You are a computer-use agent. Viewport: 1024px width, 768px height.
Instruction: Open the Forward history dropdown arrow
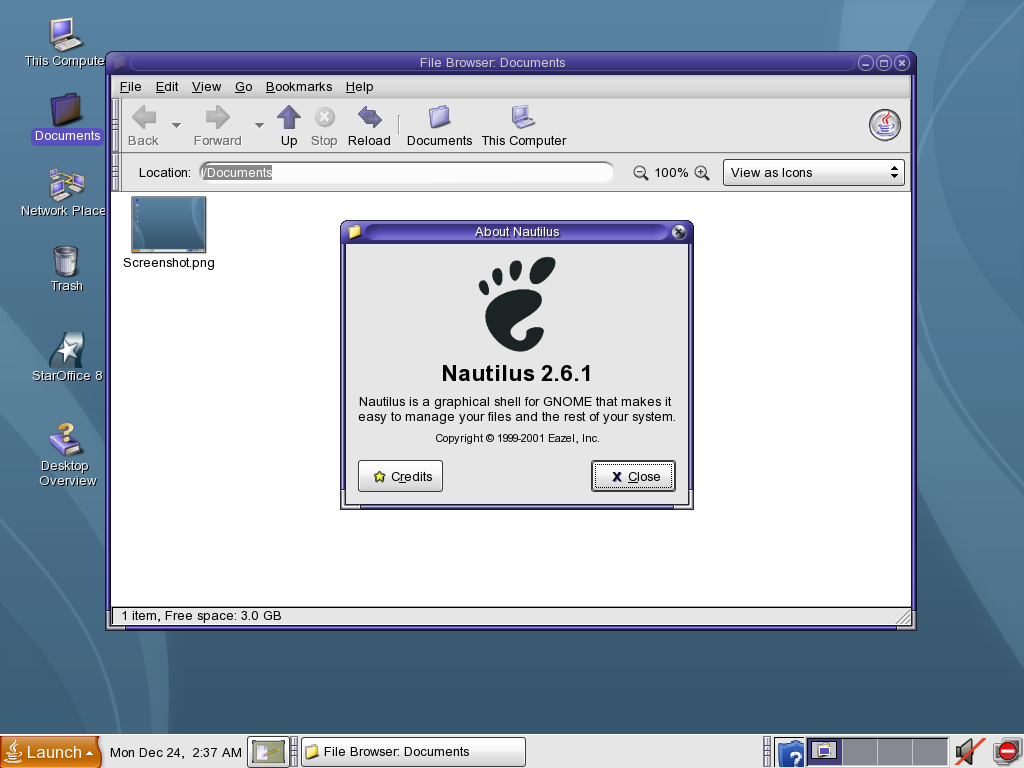coord(259,125)
